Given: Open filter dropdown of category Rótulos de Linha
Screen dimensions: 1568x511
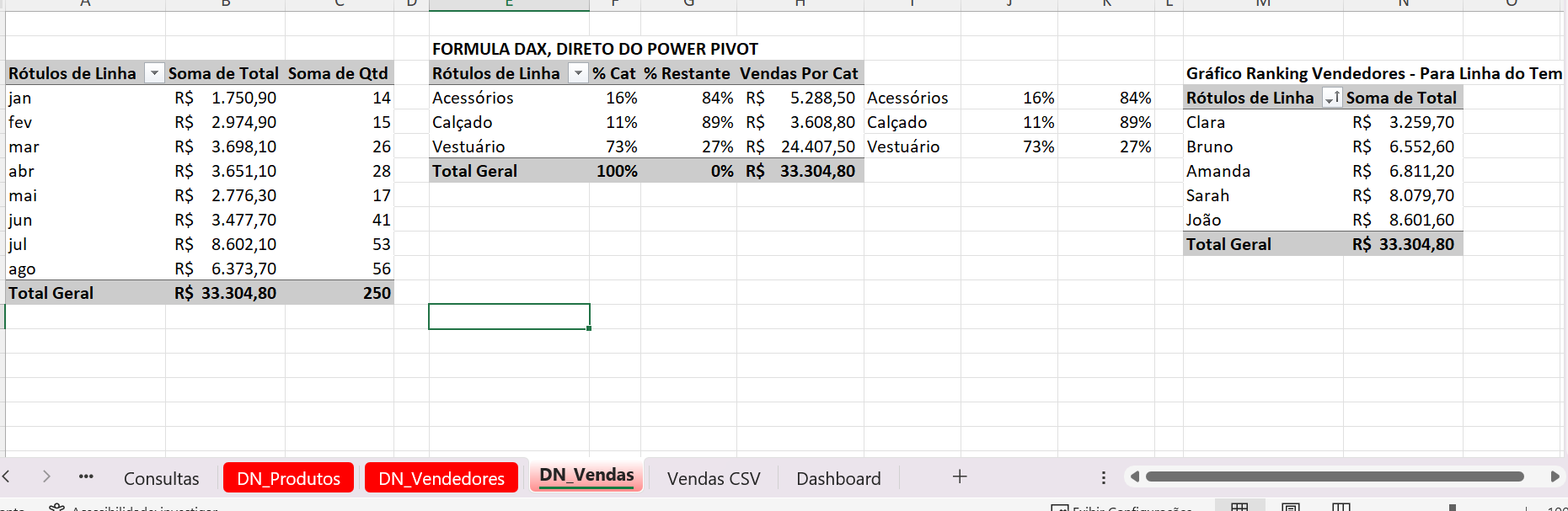Looking at the screenshot, I should [x=578, y=73].
